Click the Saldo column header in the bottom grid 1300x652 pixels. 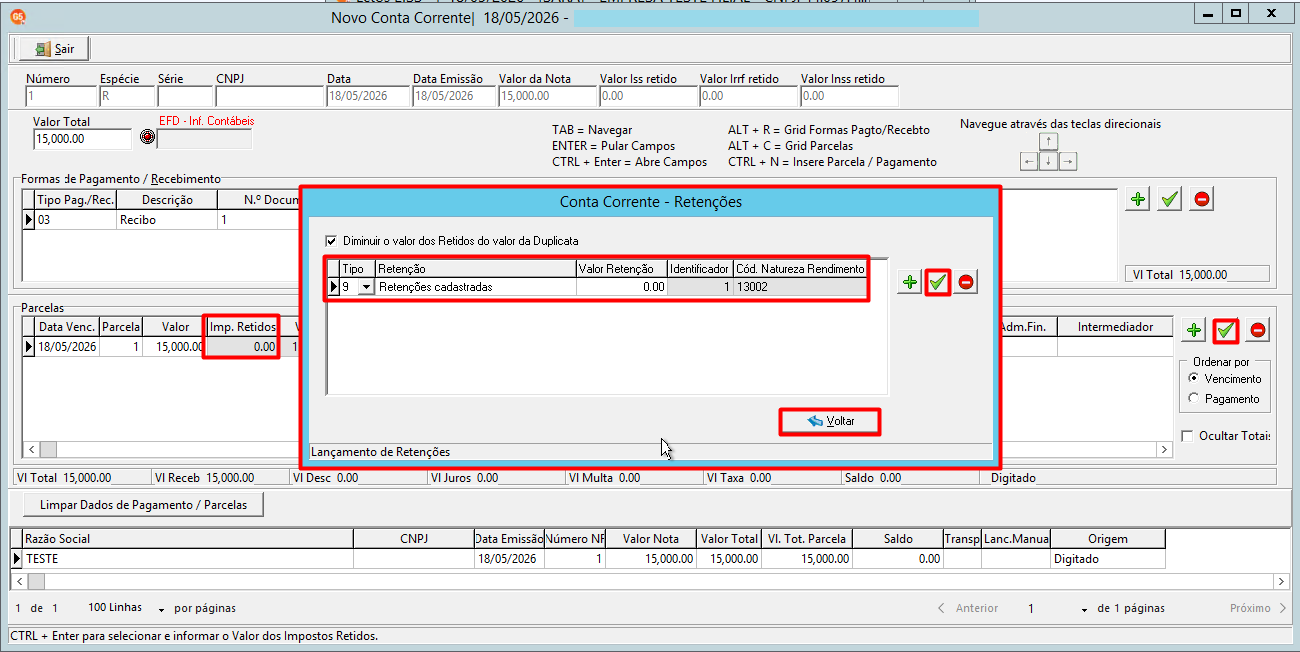(898, 539)
